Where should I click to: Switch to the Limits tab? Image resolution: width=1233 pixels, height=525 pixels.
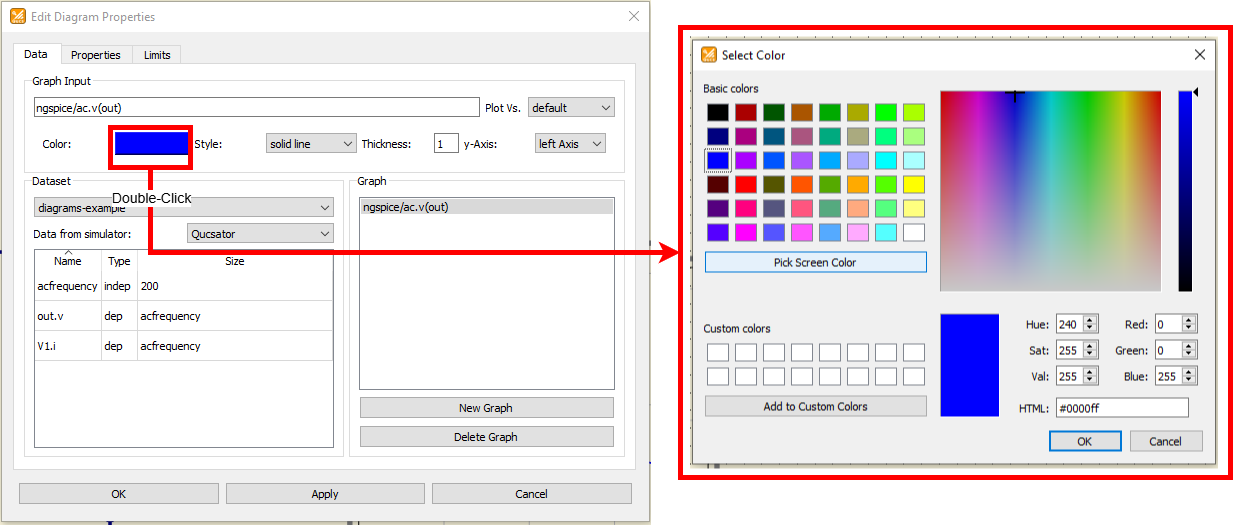tap(157, 55)
